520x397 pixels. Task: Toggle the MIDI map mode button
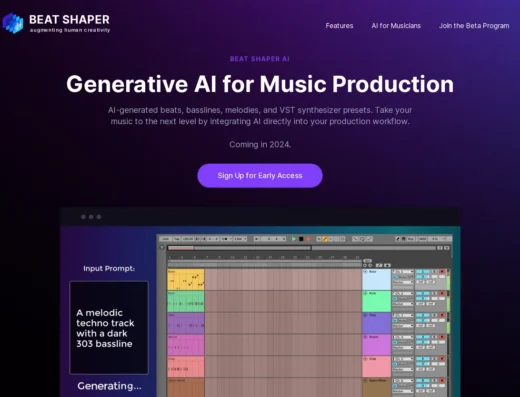(x=422, y=239)
